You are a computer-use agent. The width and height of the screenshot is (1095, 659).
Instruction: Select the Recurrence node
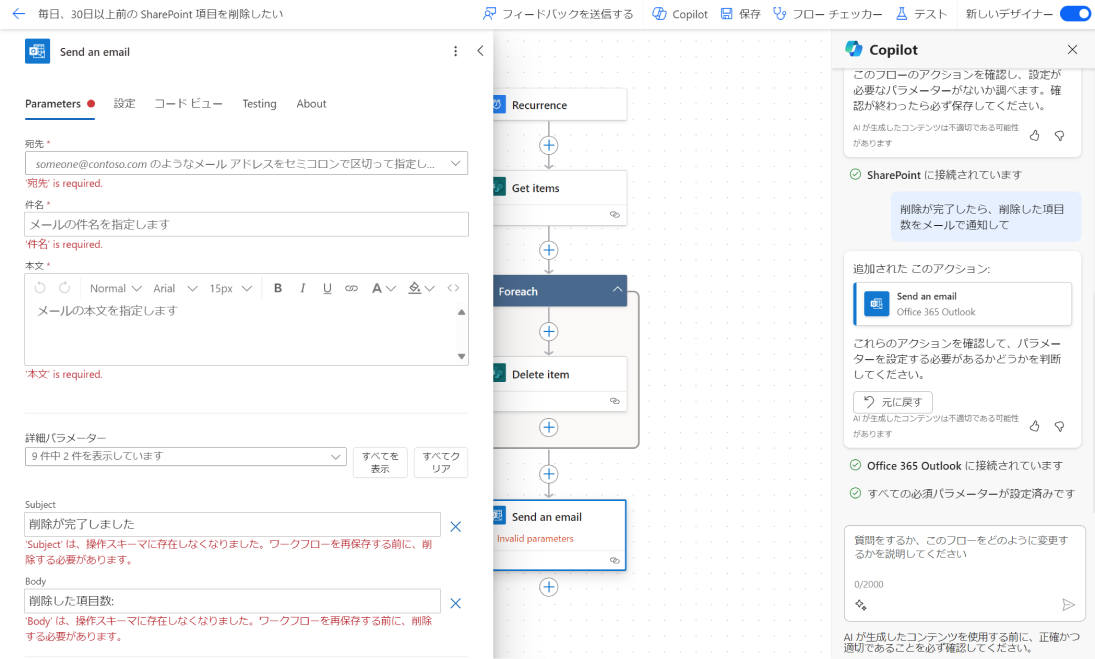tap(560, 105)
